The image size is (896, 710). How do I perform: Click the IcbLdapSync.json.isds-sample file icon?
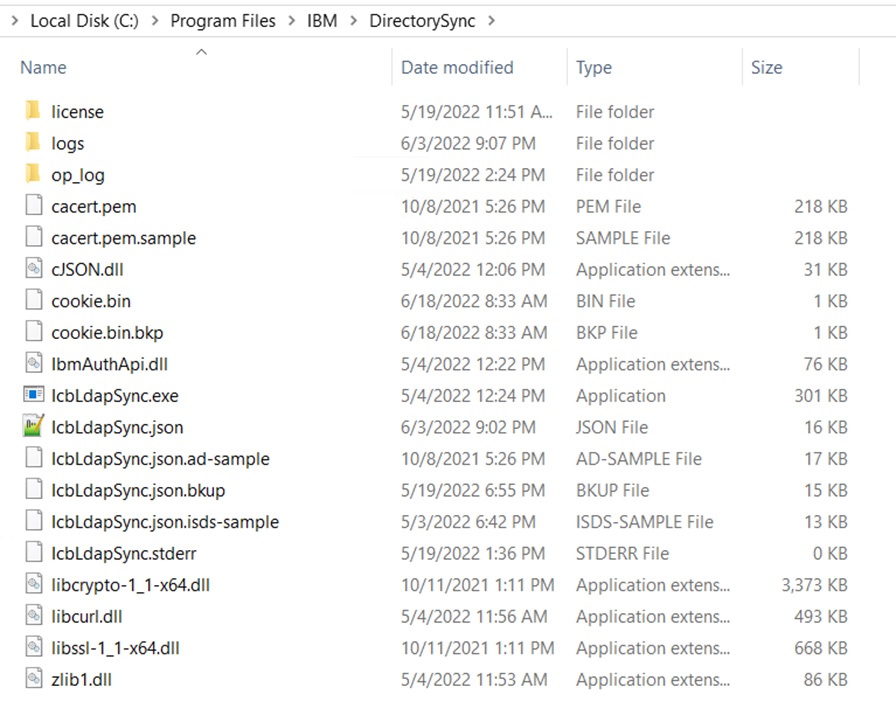click(34, 521)
